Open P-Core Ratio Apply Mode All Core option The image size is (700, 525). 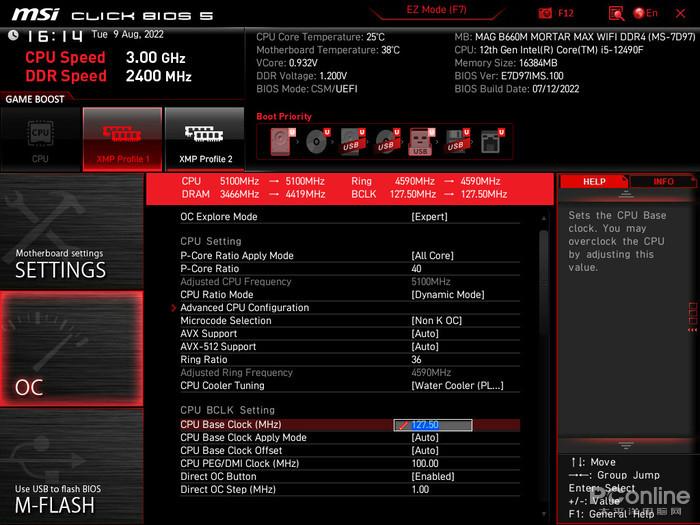click(432, 256)
